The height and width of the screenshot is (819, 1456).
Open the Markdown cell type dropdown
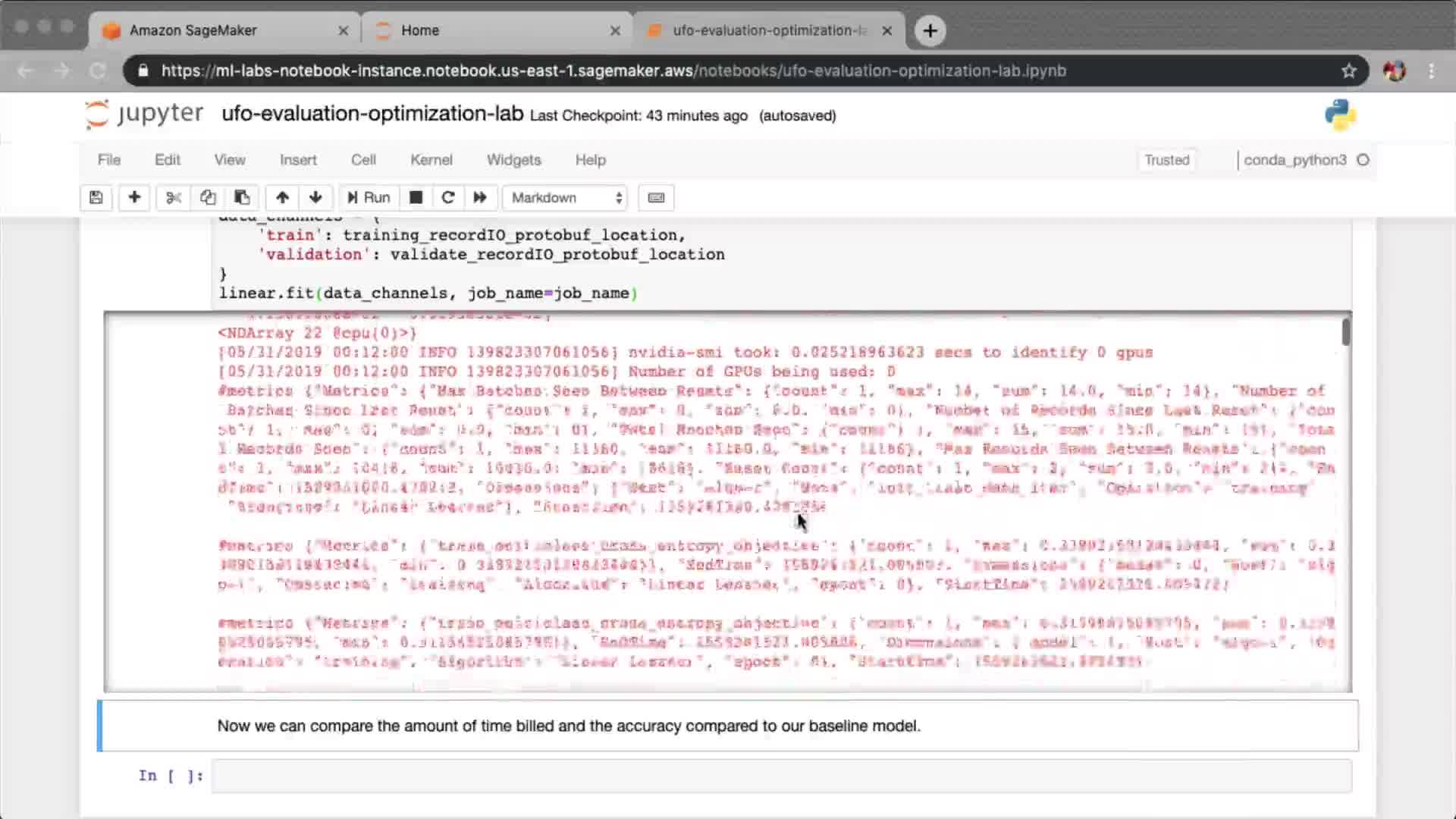tap(566, 198)
